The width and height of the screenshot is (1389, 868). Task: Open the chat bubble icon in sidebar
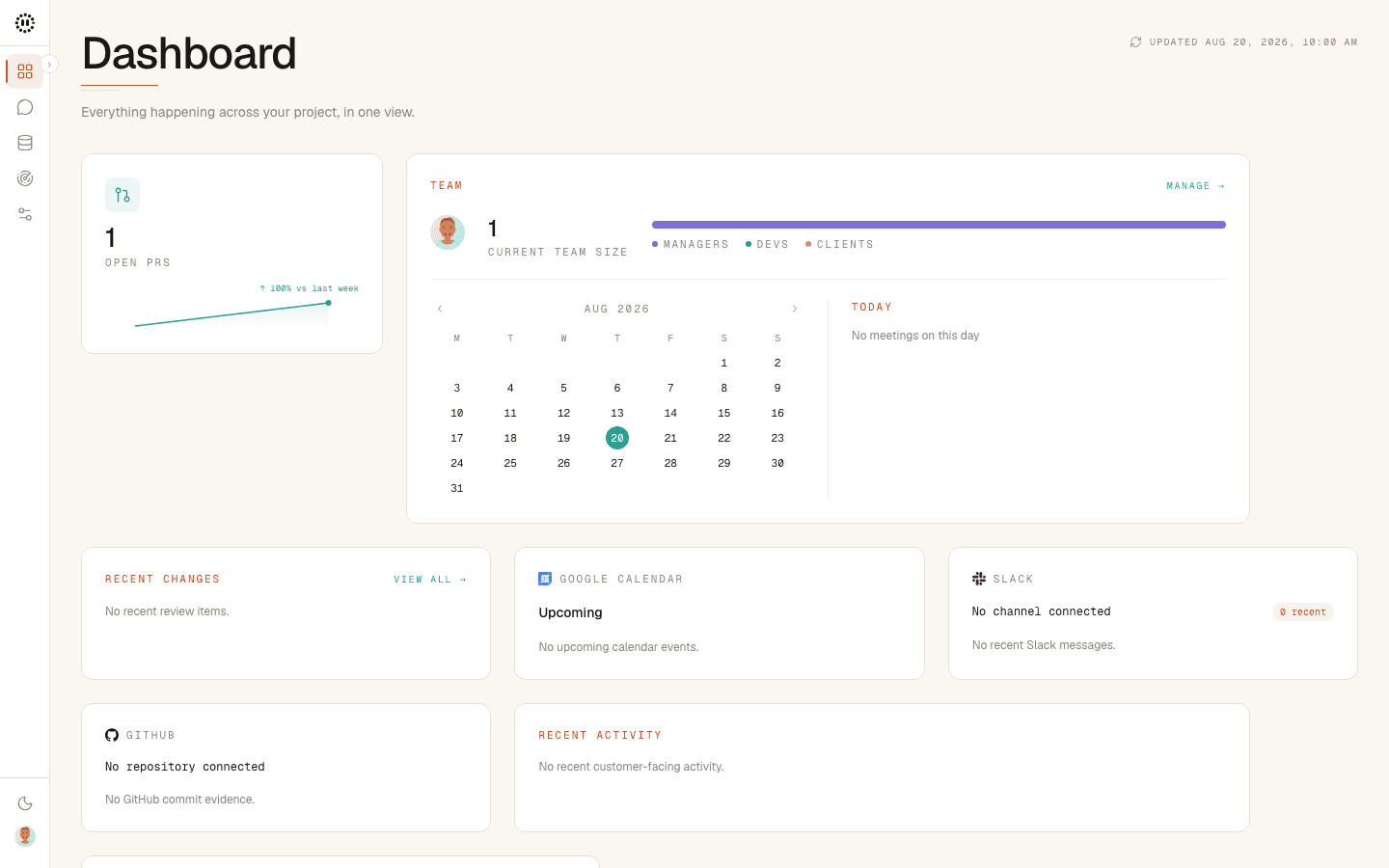point(25,107)
